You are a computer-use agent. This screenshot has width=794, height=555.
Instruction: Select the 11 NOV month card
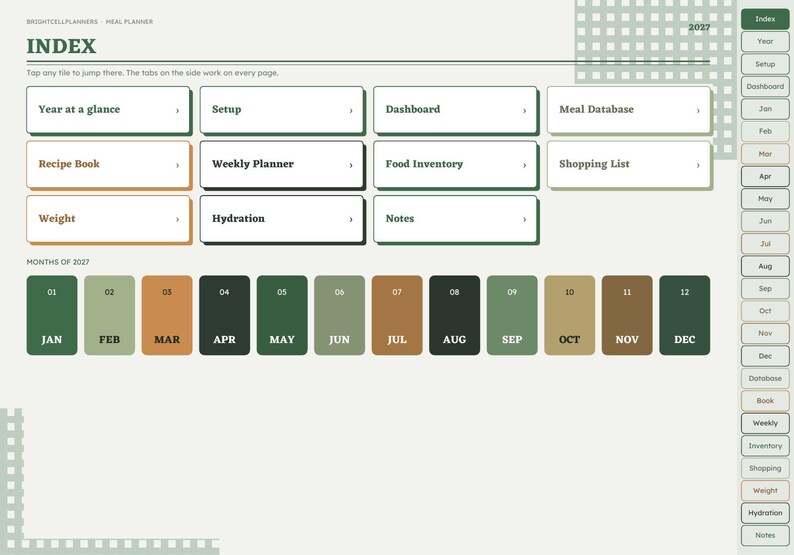click(627, 315)
